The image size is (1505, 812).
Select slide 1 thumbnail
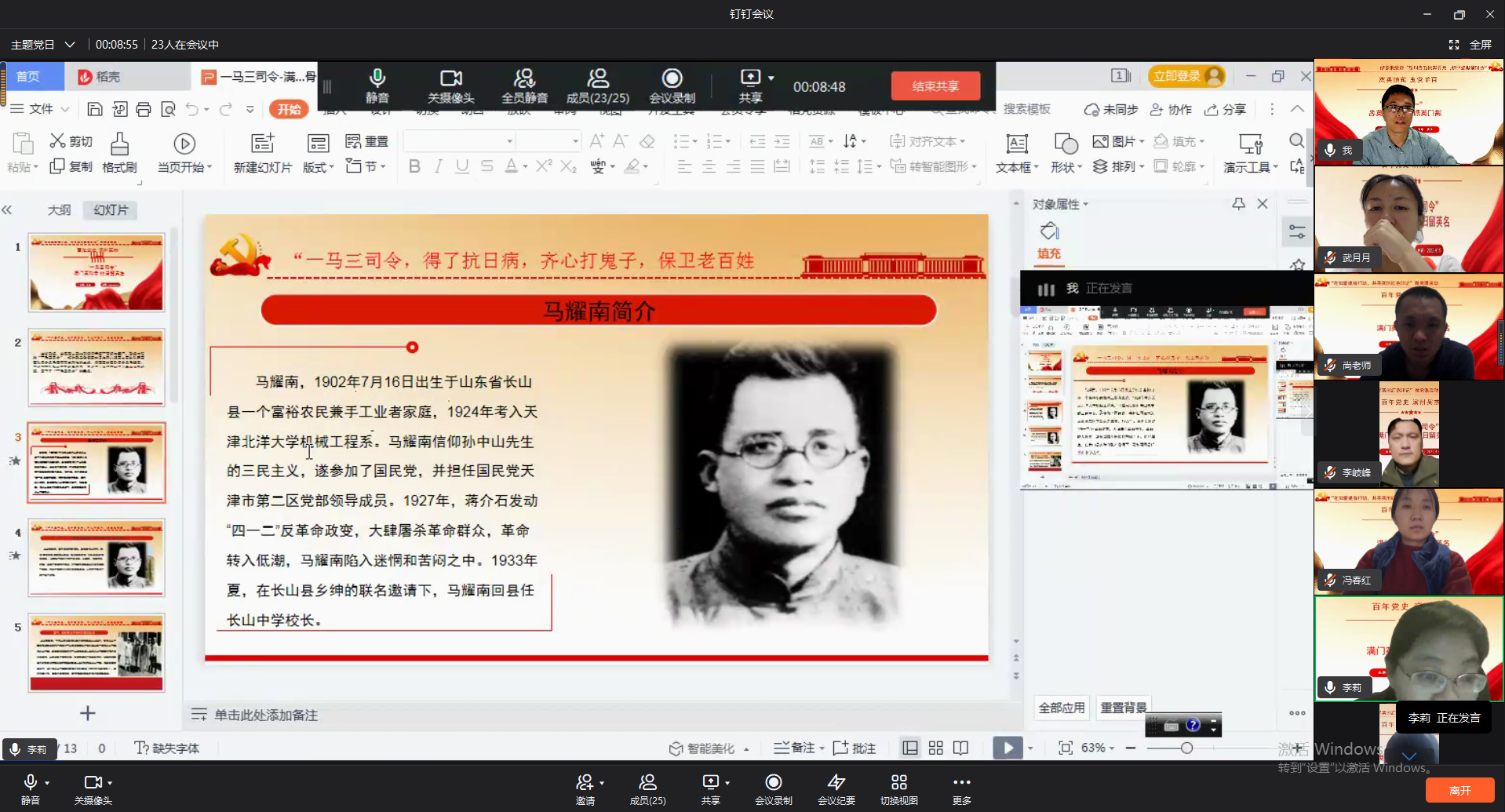(x=97, y=272)
